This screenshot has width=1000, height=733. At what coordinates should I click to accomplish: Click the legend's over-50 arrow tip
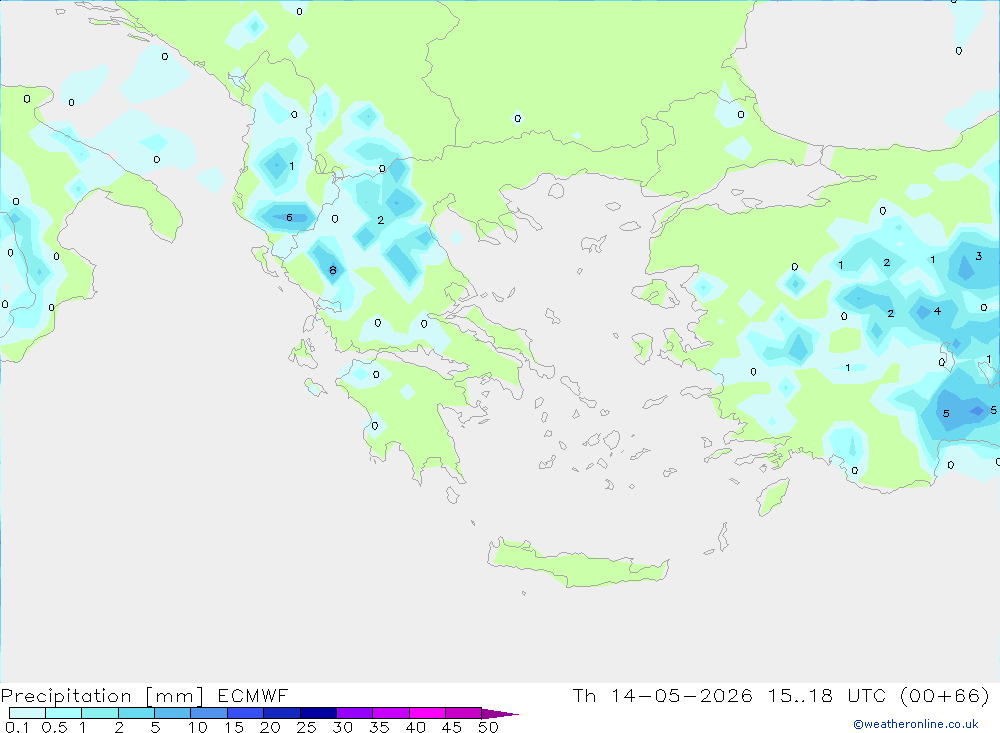tap(500, 714)
